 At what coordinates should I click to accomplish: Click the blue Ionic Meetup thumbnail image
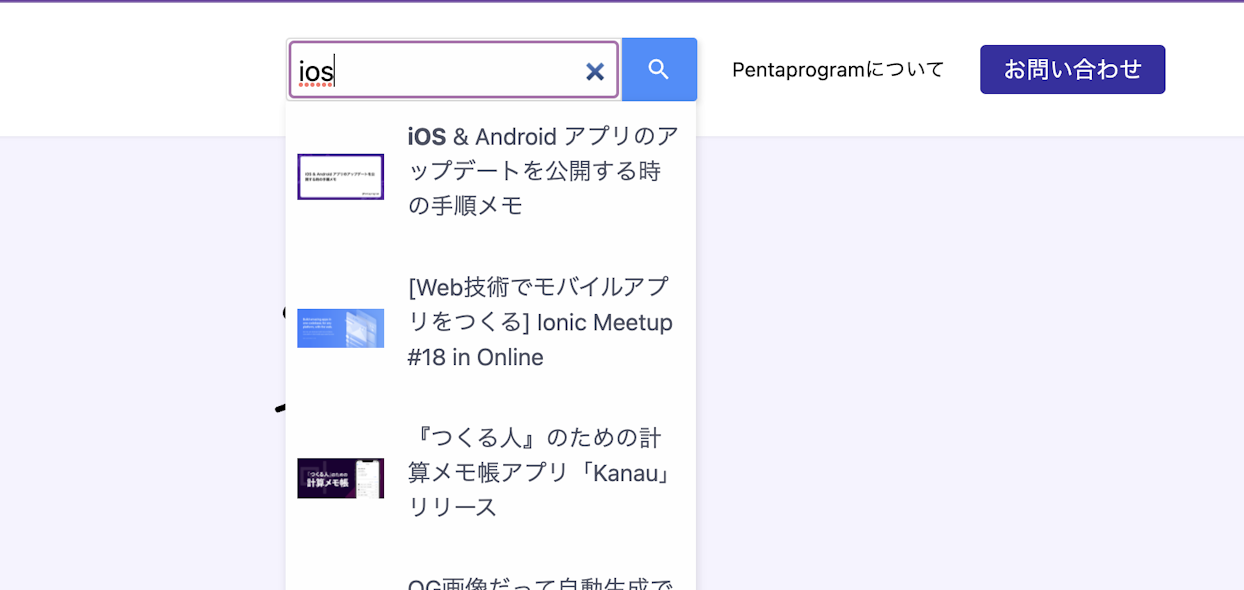coord(340,328)
